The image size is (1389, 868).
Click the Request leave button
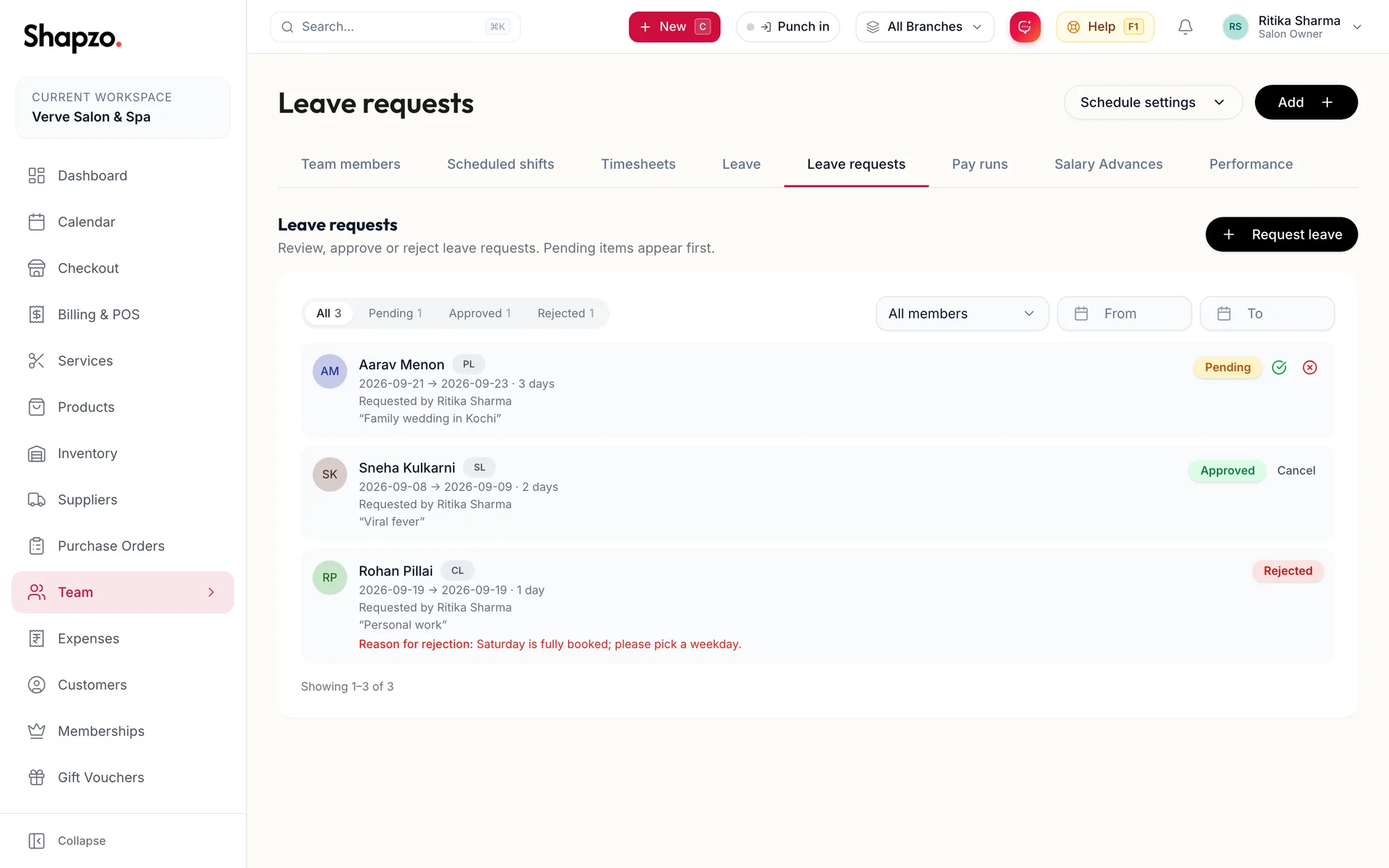coord(1281,235)
